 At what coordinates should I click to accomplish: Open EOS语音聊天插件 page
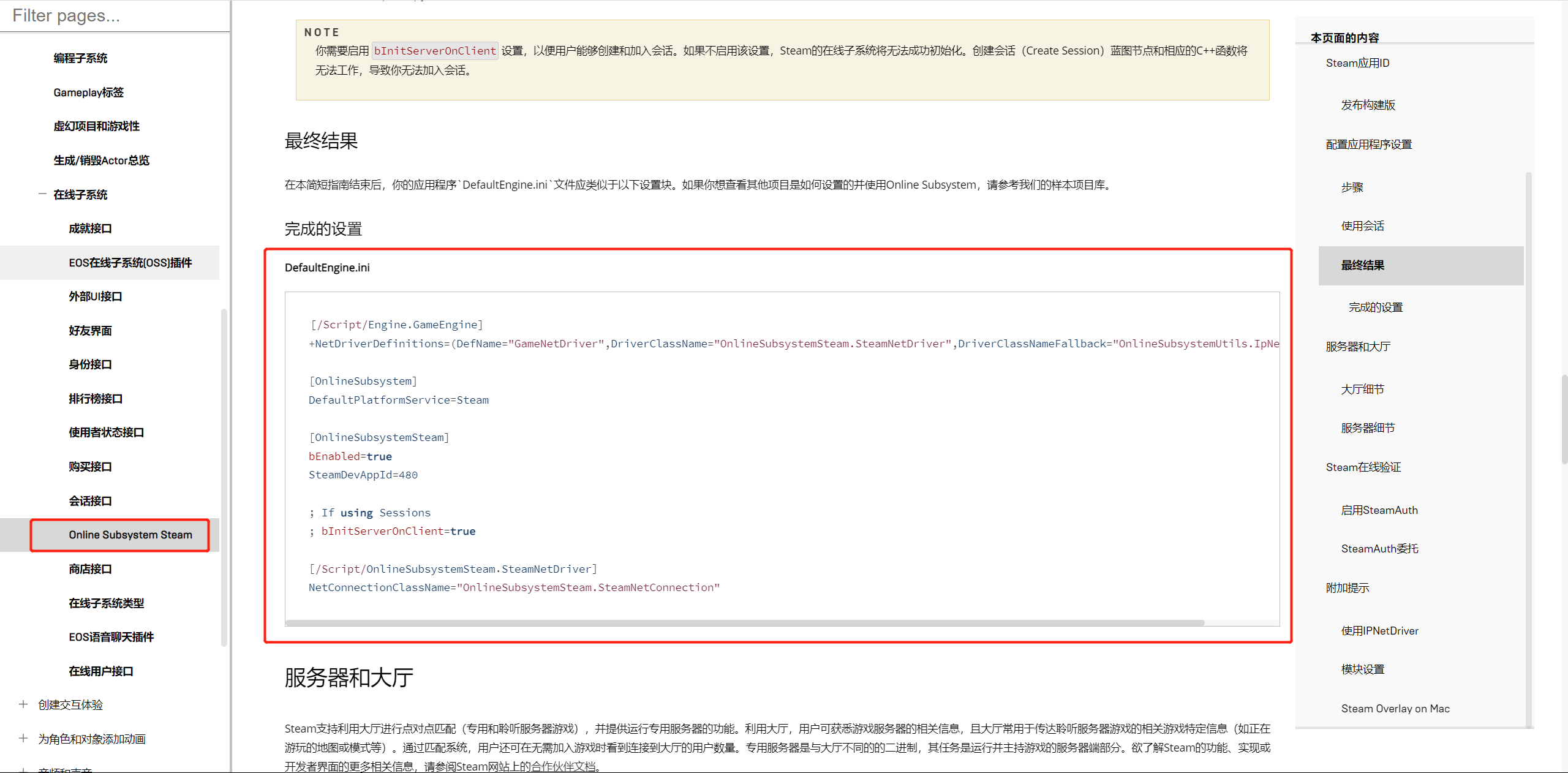[x=111, y=637]
